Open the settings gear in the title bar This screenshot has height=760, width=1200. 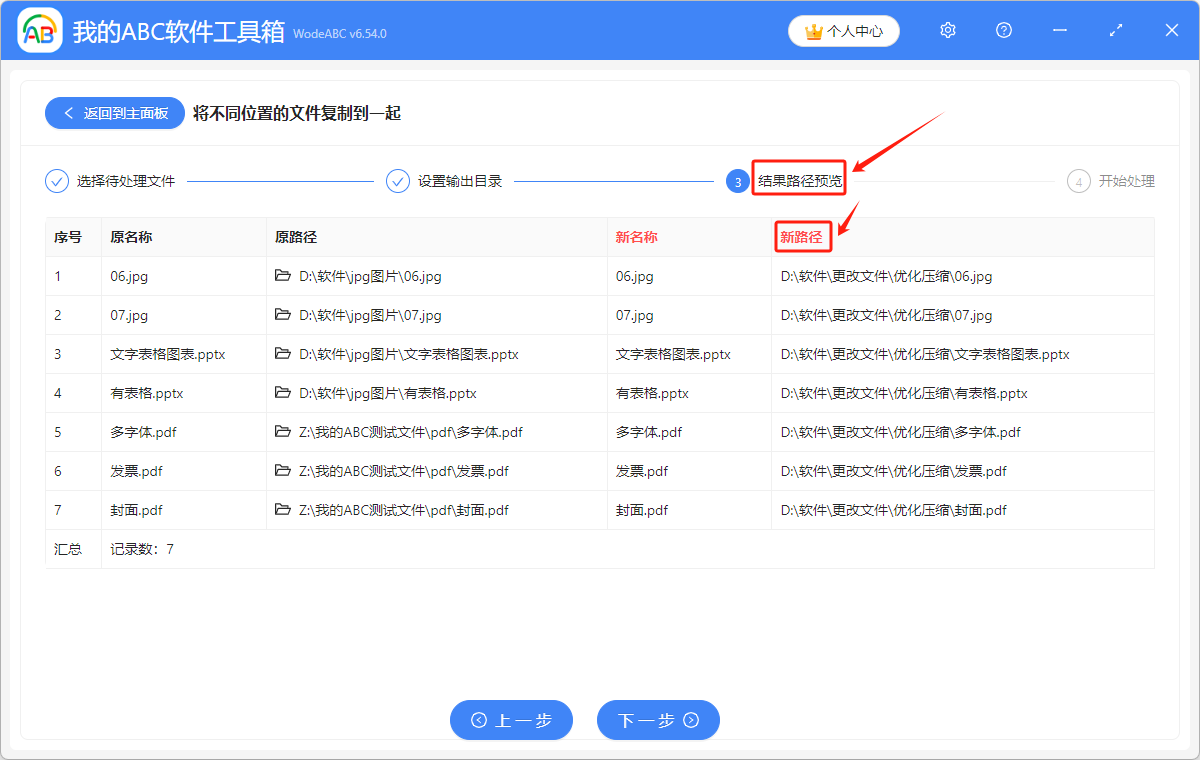pos(947,30)
